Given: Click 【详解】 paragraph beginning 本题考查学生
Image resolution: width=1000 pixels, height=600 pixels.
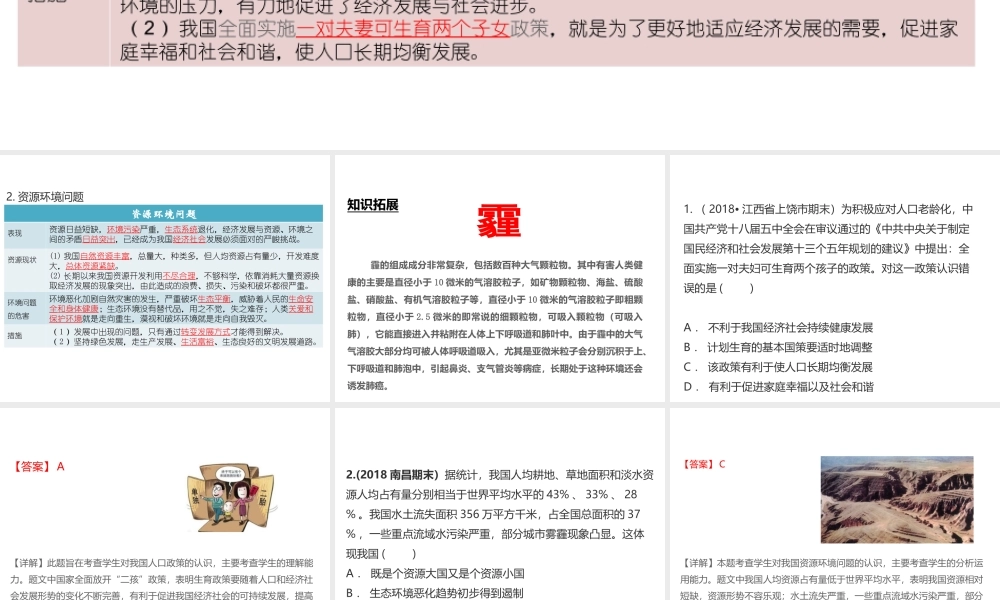Looking at the screenshot, I should [x=832, y=579].
